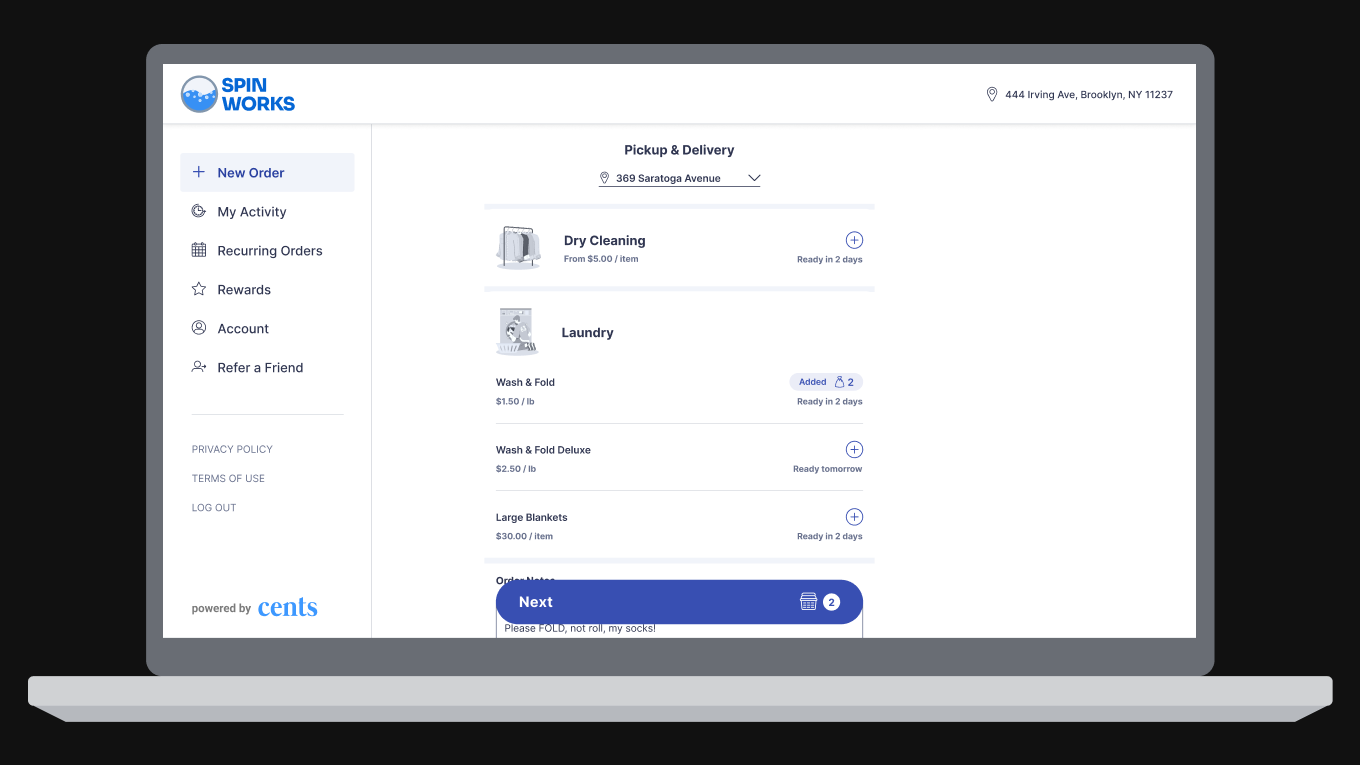Screen dimensions: 1360x765
Task: Switch to Terms of Use
Action: click(228, 478)
